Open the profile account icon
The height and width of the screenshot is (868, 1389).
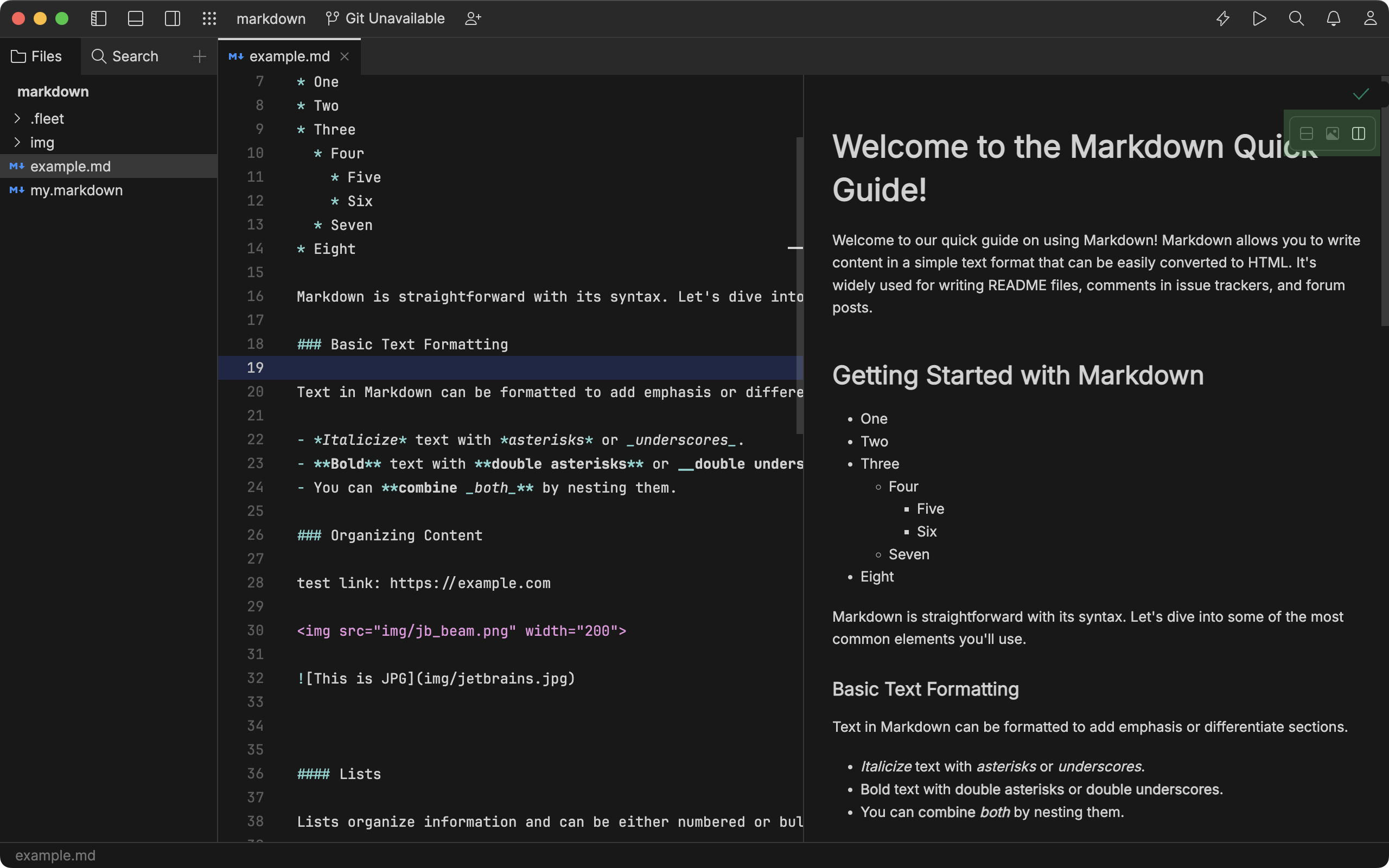(x=1371, y=18)
